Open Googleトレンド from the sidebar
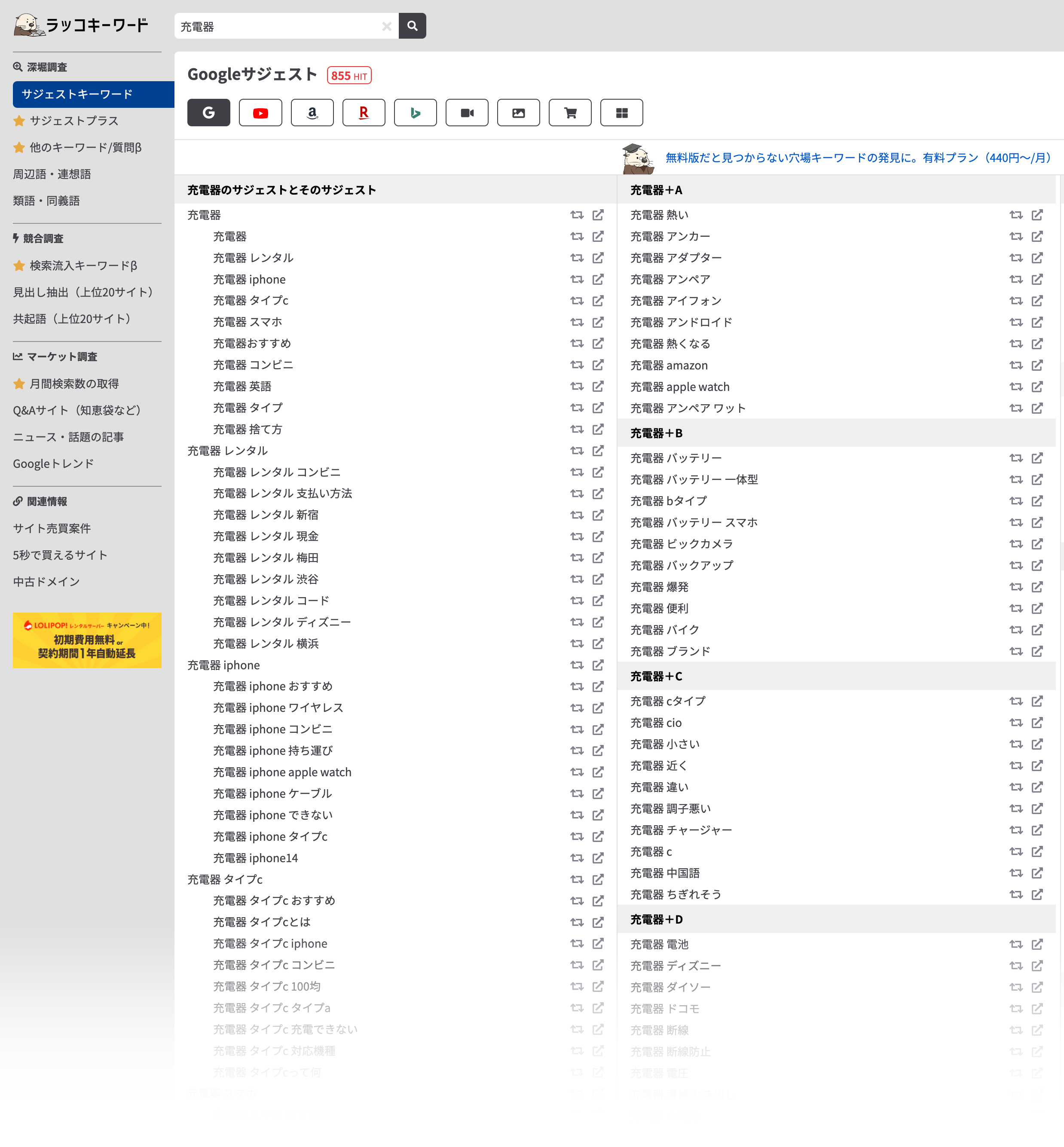The width and height of the screenshot is (1064, 1147). click(x=54, y=463)
